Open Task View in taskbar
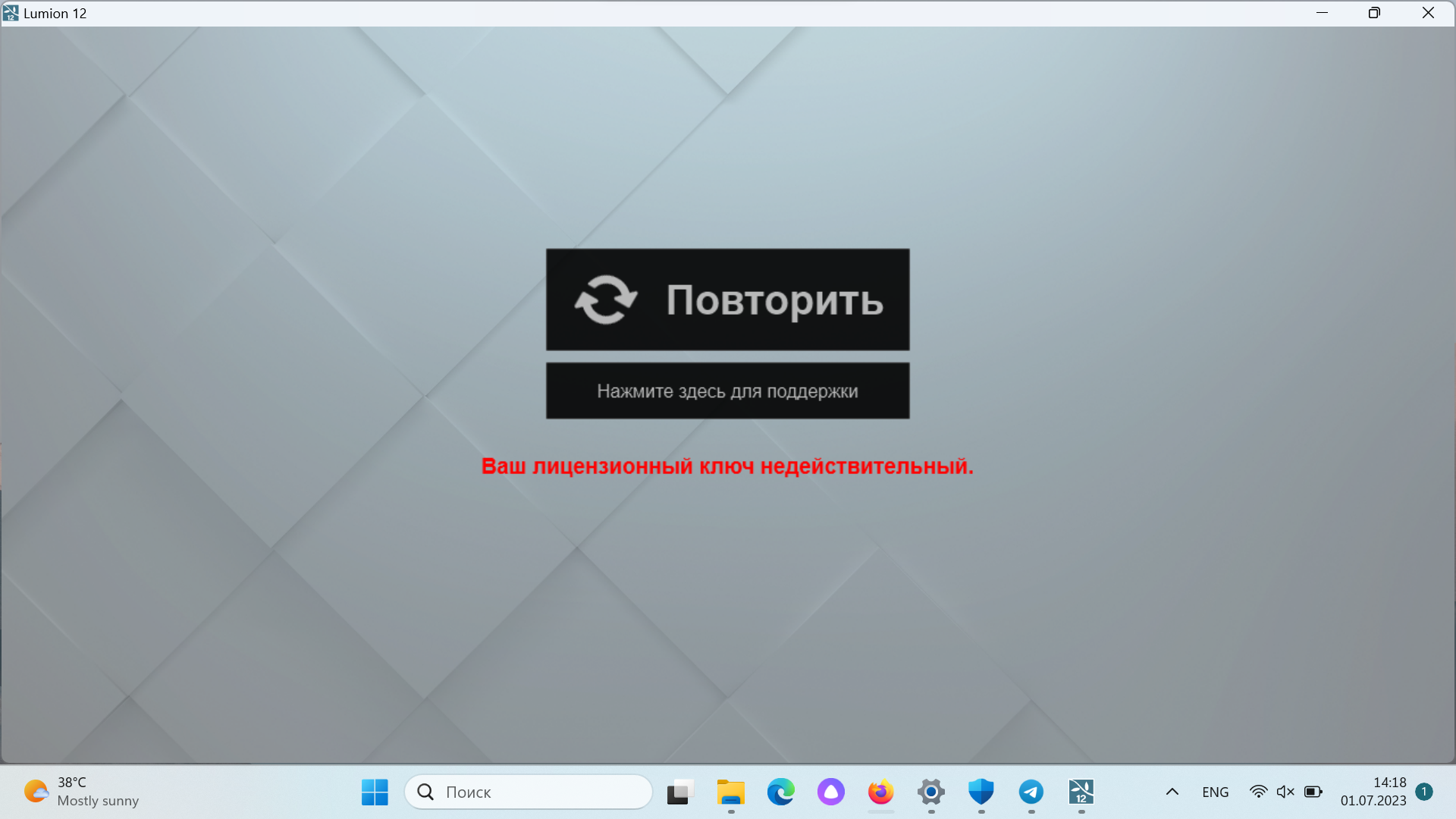This screenshot has width=1456, height=819. (x=680, y=792)
